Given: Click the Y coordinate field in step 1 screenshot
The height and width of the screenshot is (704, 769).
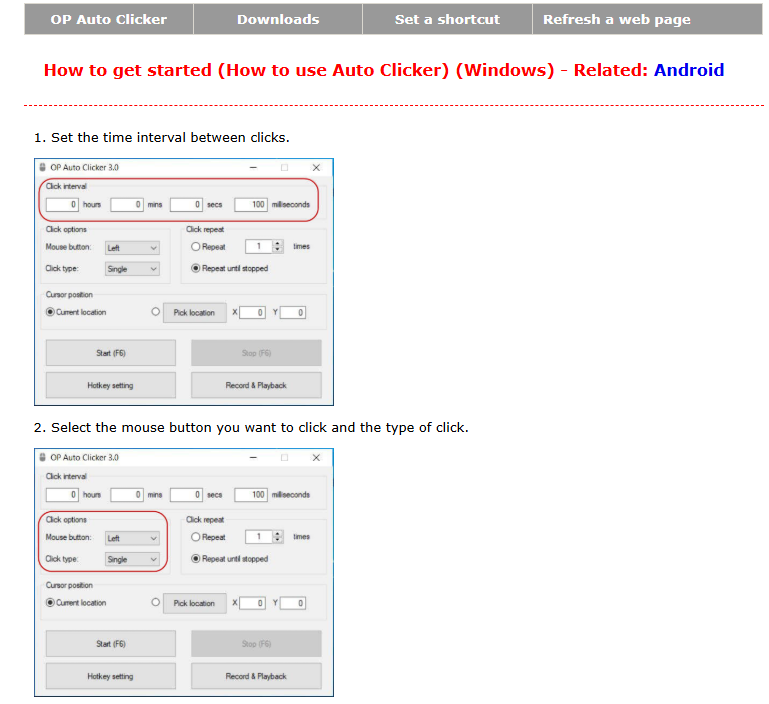Looking at the screenshot, I should click(x=293, y=313).
